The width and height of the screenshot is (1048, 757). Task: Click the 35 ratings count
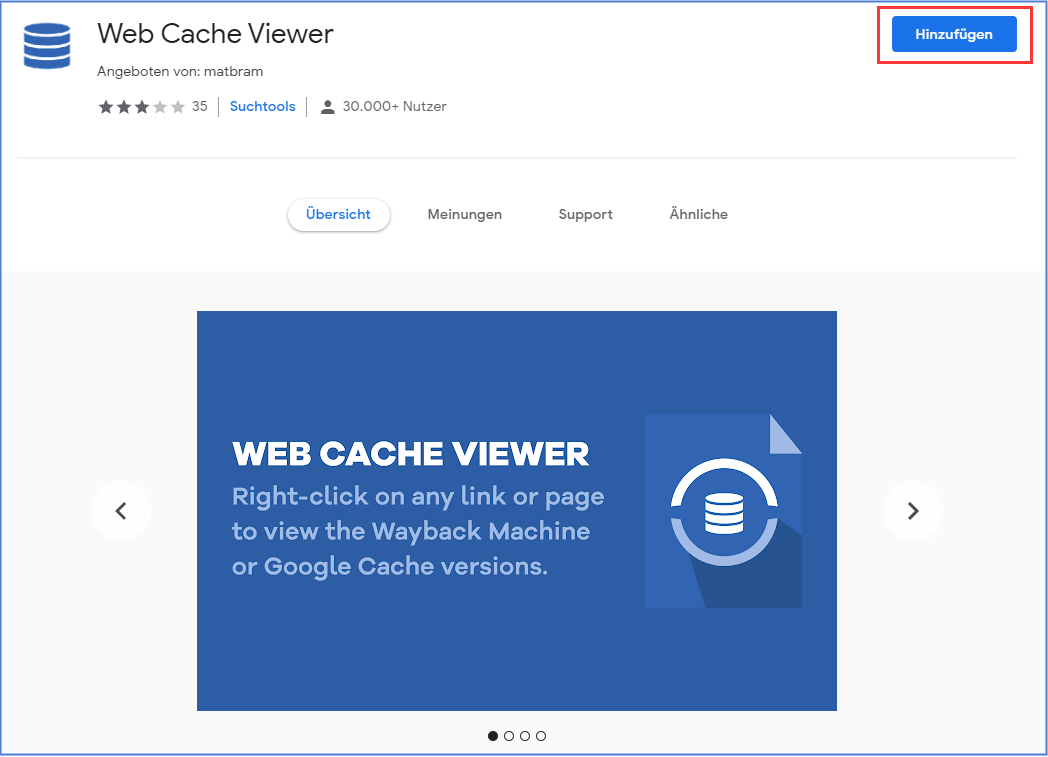(x=199, y=106)
